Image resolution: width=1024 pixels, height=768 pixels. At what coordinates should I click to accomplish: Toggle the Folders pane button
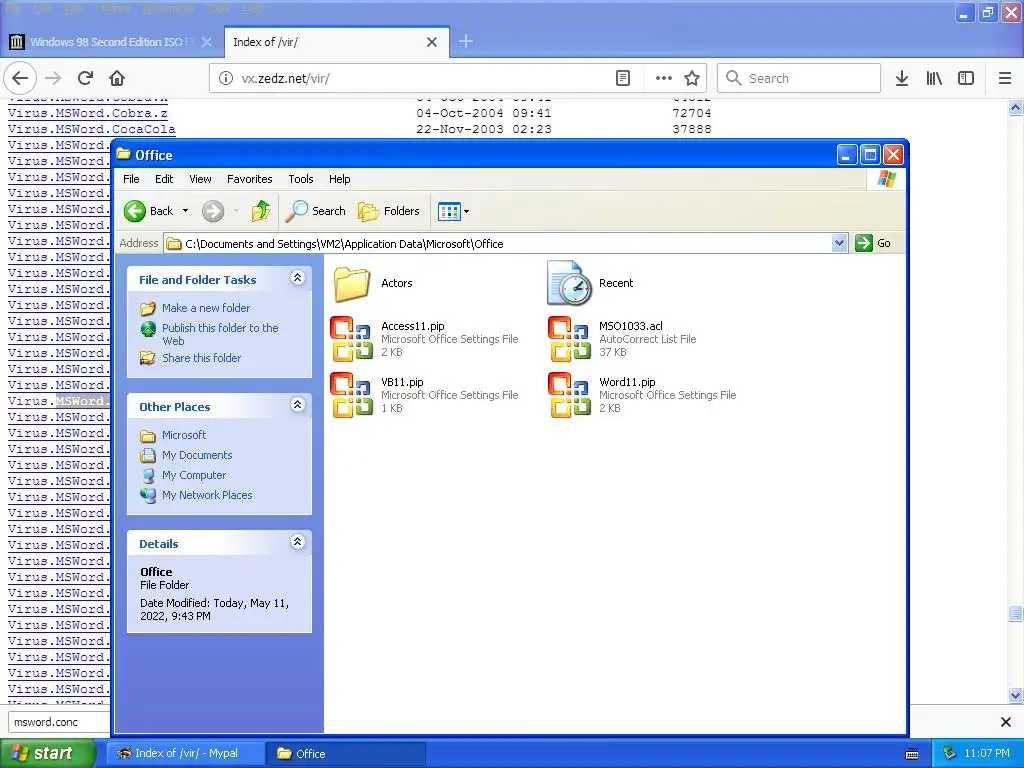coord(389,211)
